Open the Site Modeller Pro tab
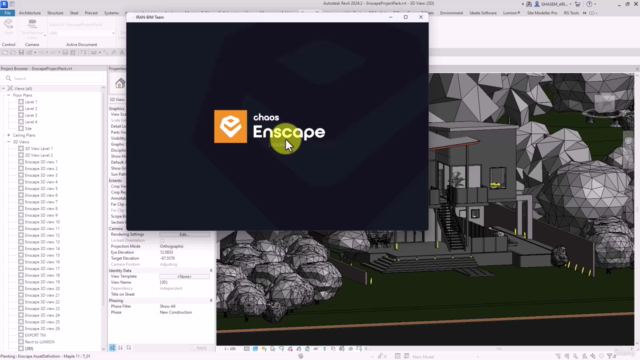Viewport: 640px width, 360px height. click(542, 13)
